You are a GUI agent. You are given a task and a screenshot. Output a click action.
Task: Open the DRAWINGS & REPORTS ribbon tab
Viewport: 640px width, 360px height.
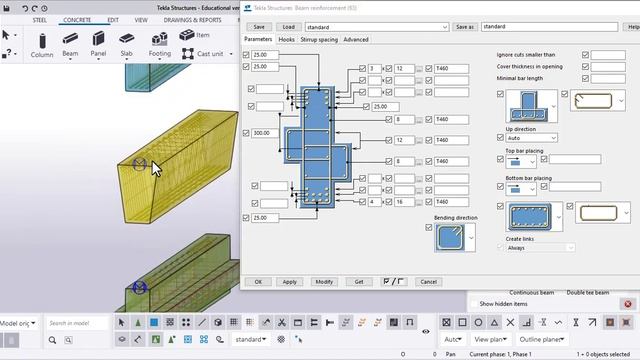point(192,20)
